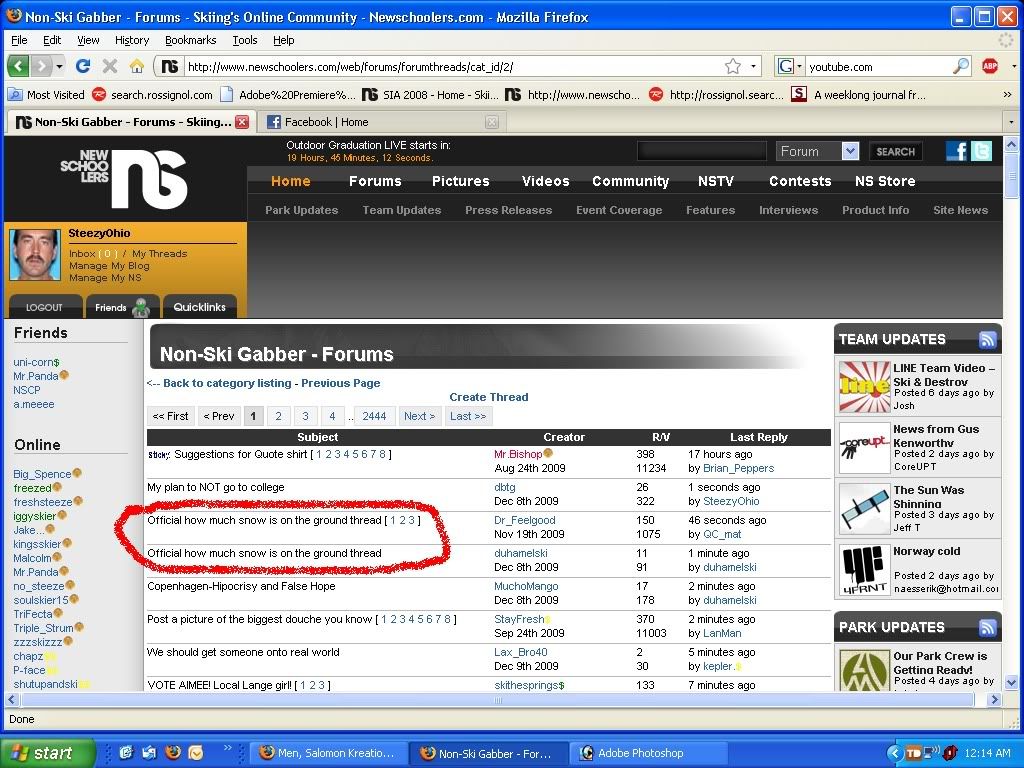The height and width of the screenshot is (768, 1024).
Task: Go to forum page 2
Action: point(278,416)
